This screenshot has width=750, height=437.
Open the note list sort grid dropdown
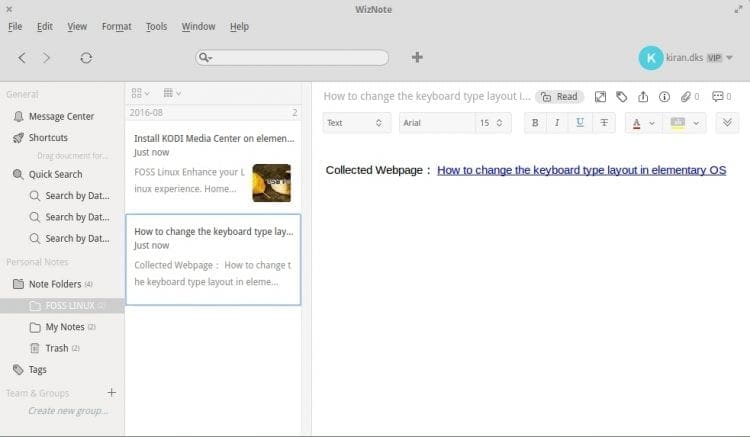[x=172, y=93]
